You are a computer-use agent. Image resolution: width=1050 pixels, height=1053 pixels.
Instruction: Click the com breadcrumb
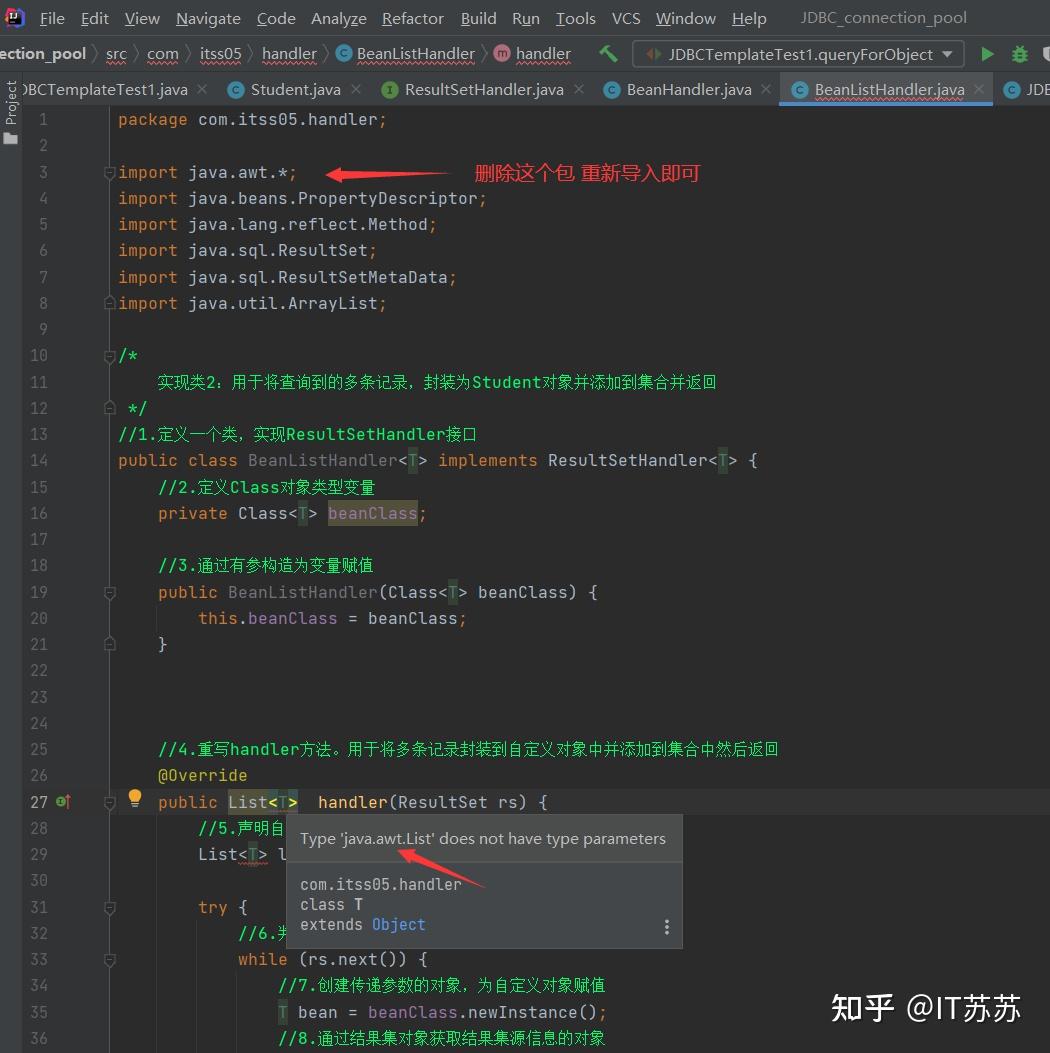point(162,54)
